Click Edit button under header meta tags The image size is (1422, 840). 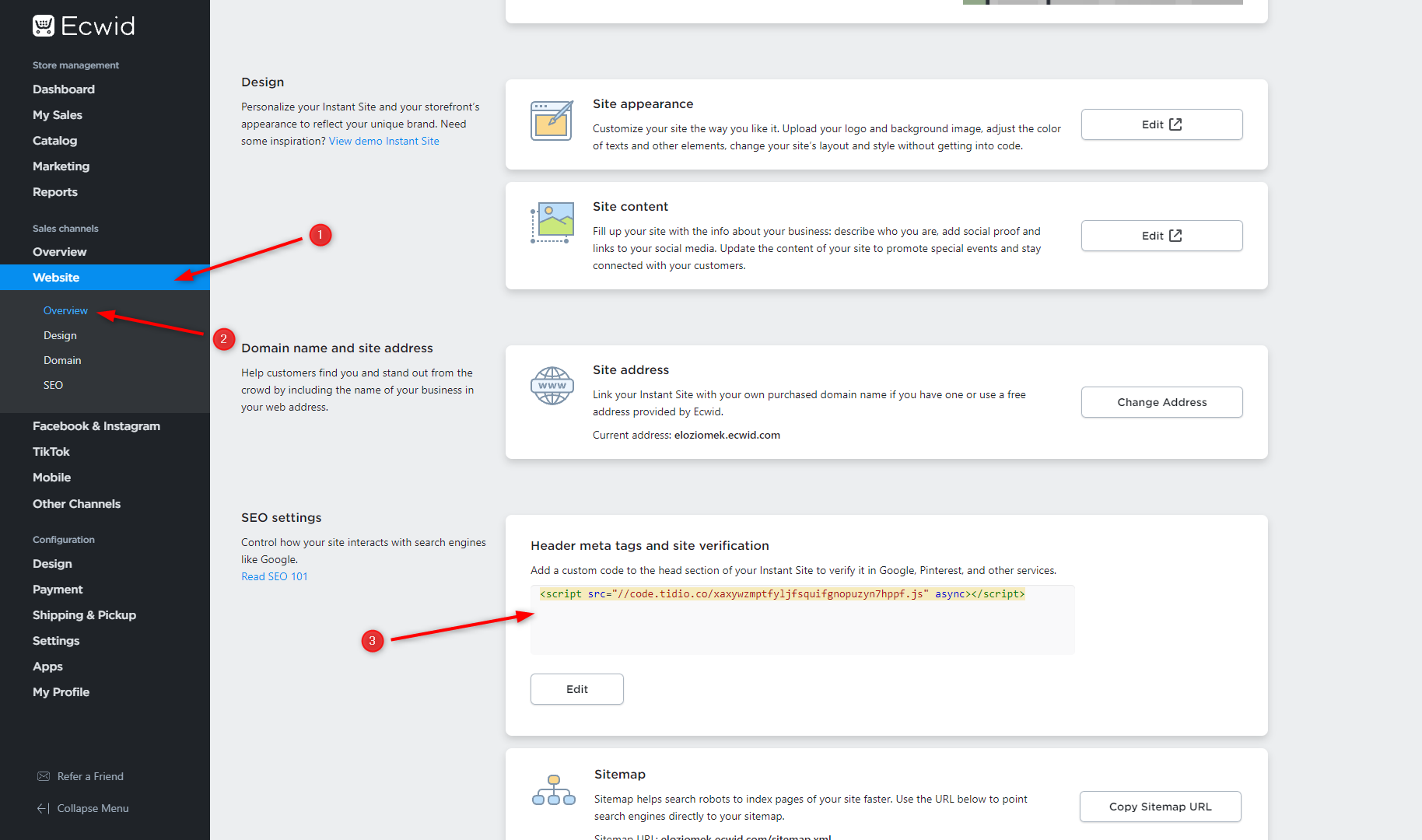[x=576, y=689]
